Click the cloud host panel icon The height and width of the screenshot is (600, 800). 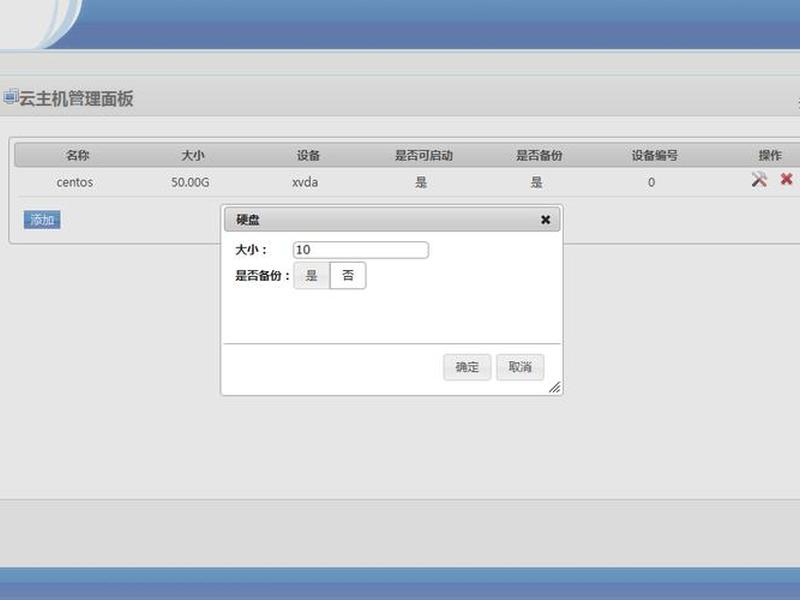coord(11,96)
